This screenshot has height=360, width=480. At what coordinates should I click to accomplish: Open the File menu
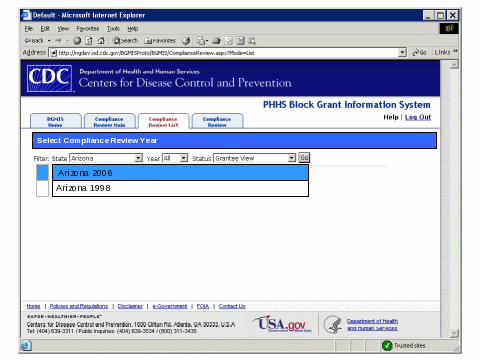pos(29,29)
